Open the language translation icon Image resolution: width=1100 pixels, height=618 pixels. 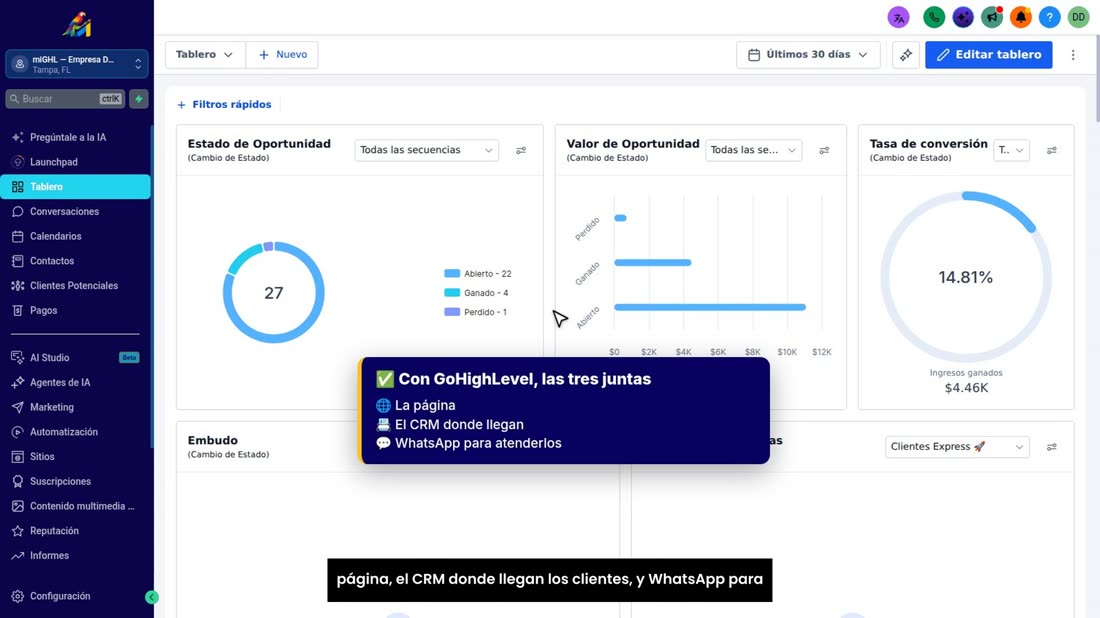(x=898, y=18)
